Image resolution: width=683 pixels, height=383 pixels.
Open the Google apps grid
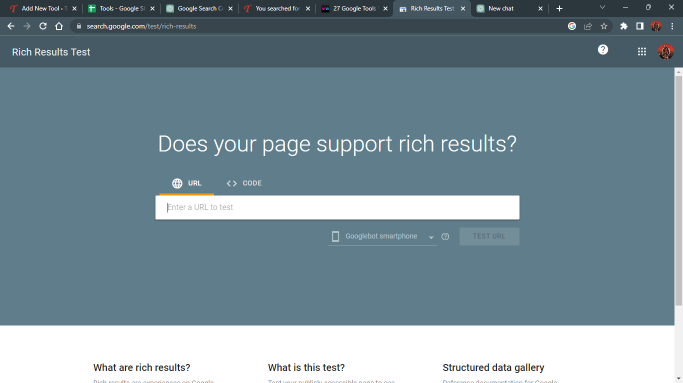(642, 52)
